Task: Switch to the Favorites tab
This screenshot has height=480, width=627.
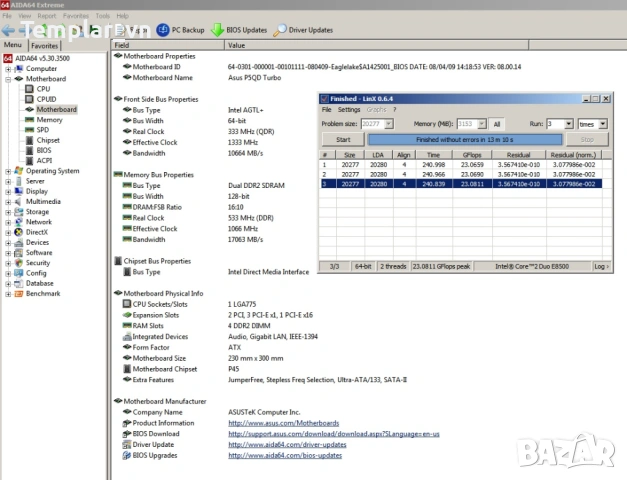Action: click(x=44, y=46)
